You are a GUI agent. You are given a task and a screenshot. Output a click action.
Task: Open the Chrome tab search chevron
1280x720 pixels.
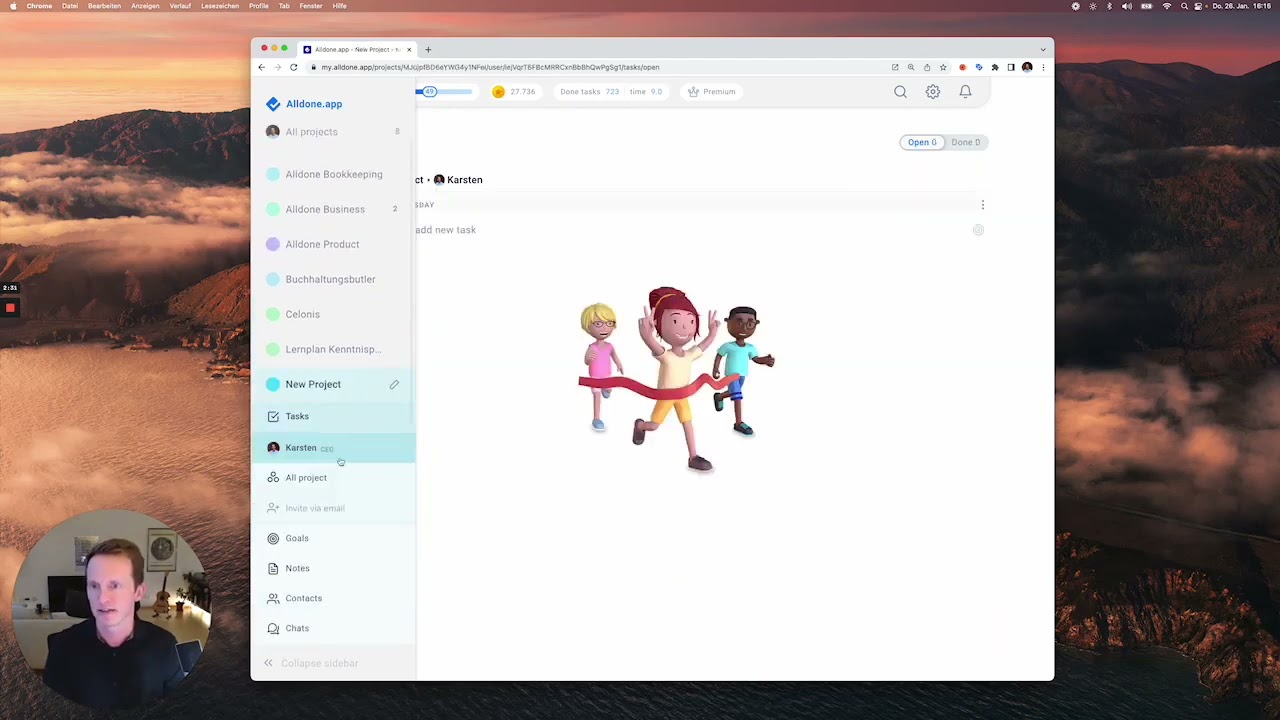1043,49
